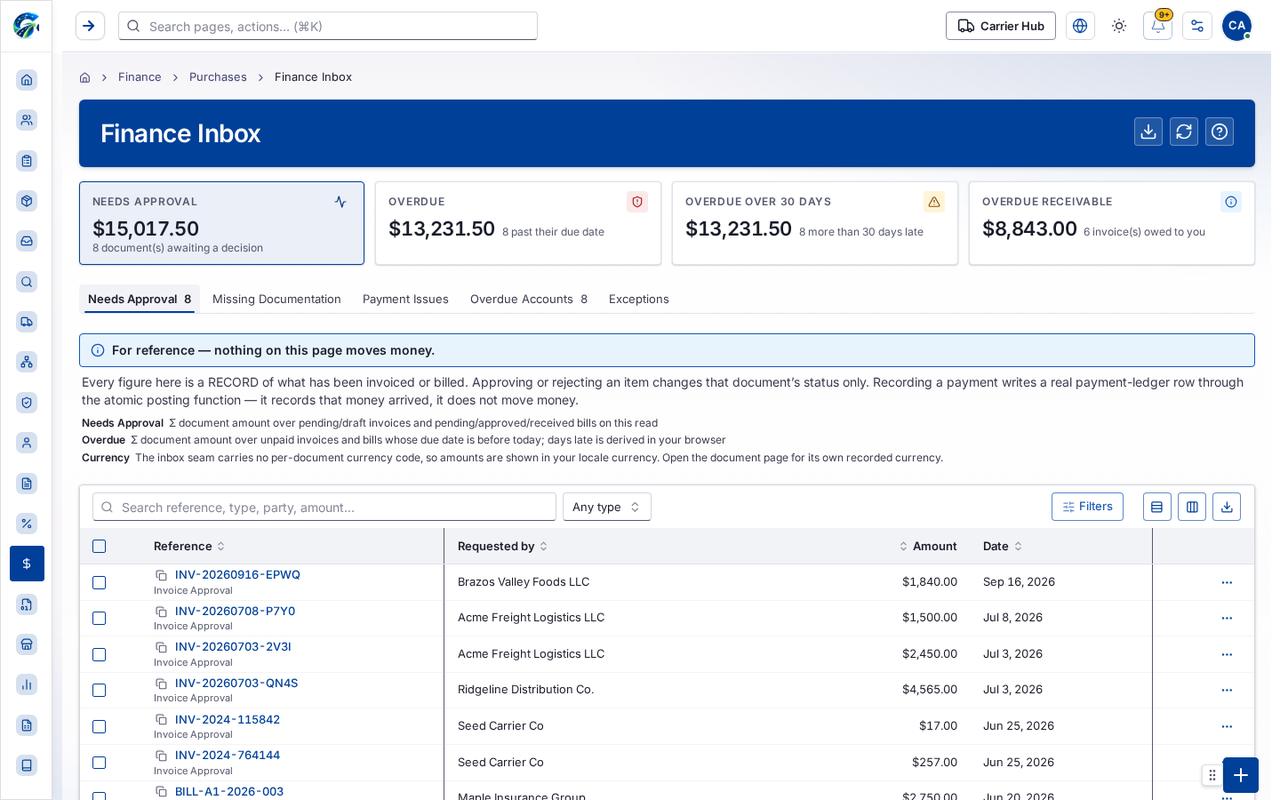
Task: Open the help question-mark icon in the header
Action: pyautogui.click(x=1219, y=132)
